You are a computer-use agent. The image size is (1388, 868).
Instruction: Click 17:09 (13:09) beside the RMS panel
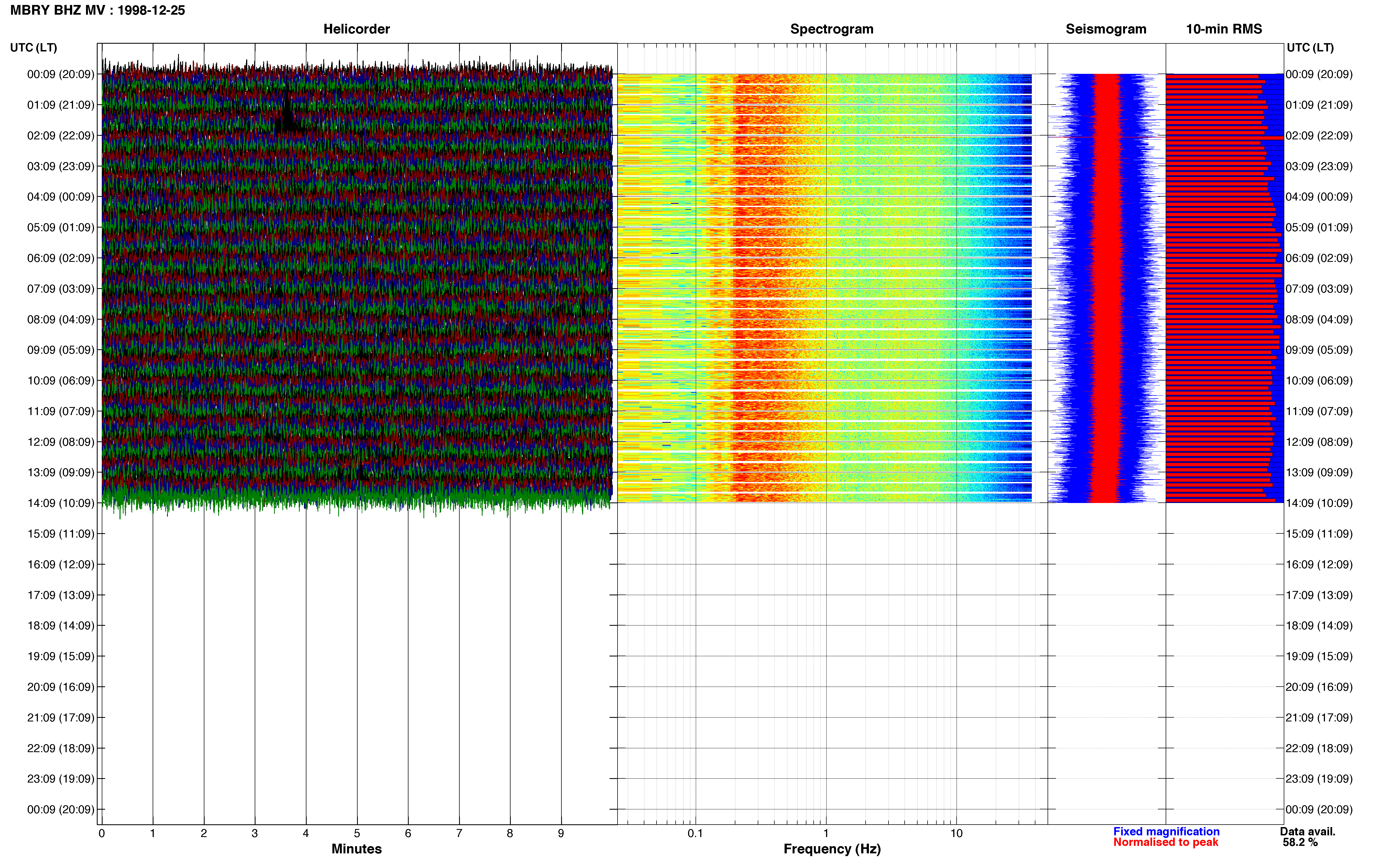click(1319, 595)
